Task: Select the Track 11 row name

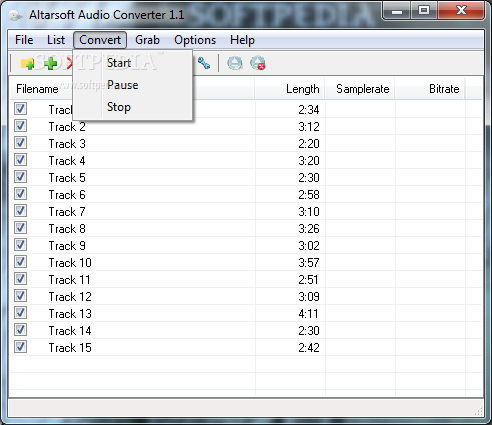Action: coord(70,280)
